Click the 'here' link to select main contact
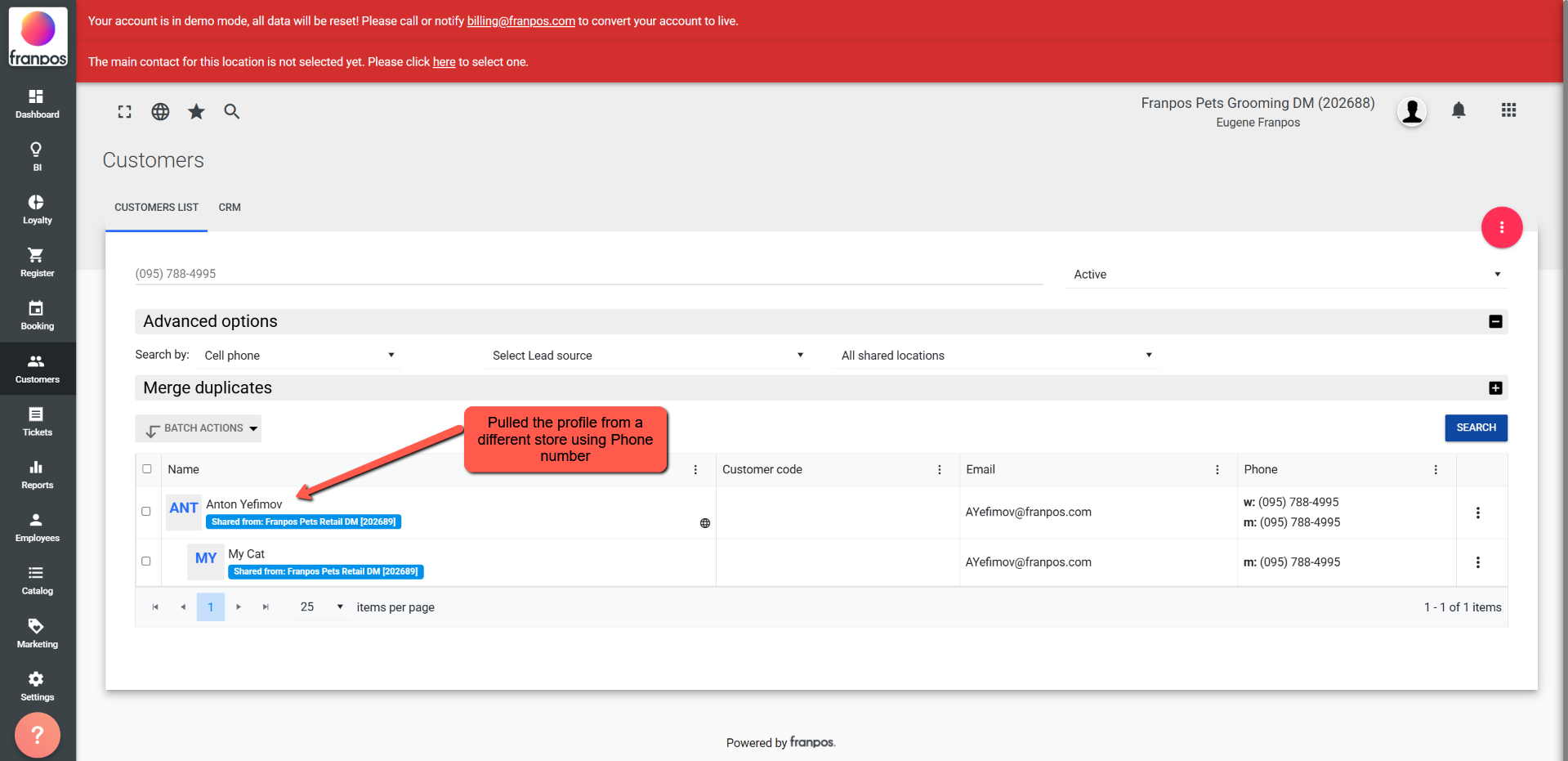Screen dimensions: 1568x761 (x=444, y=62)
